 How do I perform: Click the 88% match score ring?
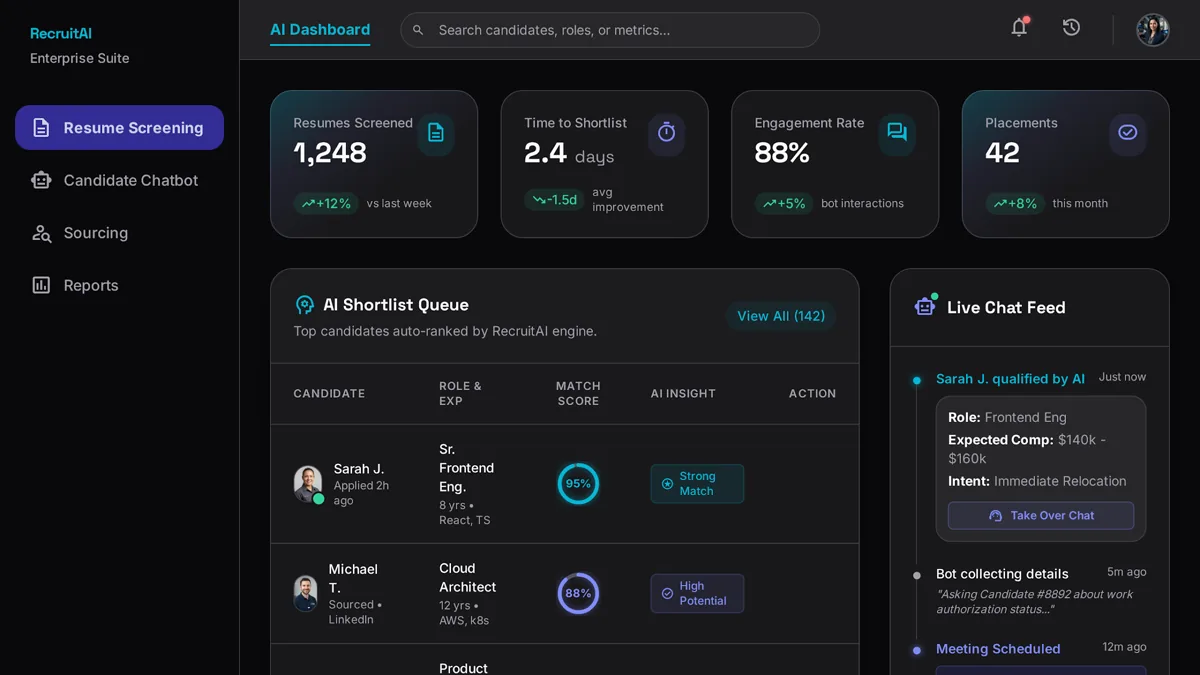(x=578, y=593)
